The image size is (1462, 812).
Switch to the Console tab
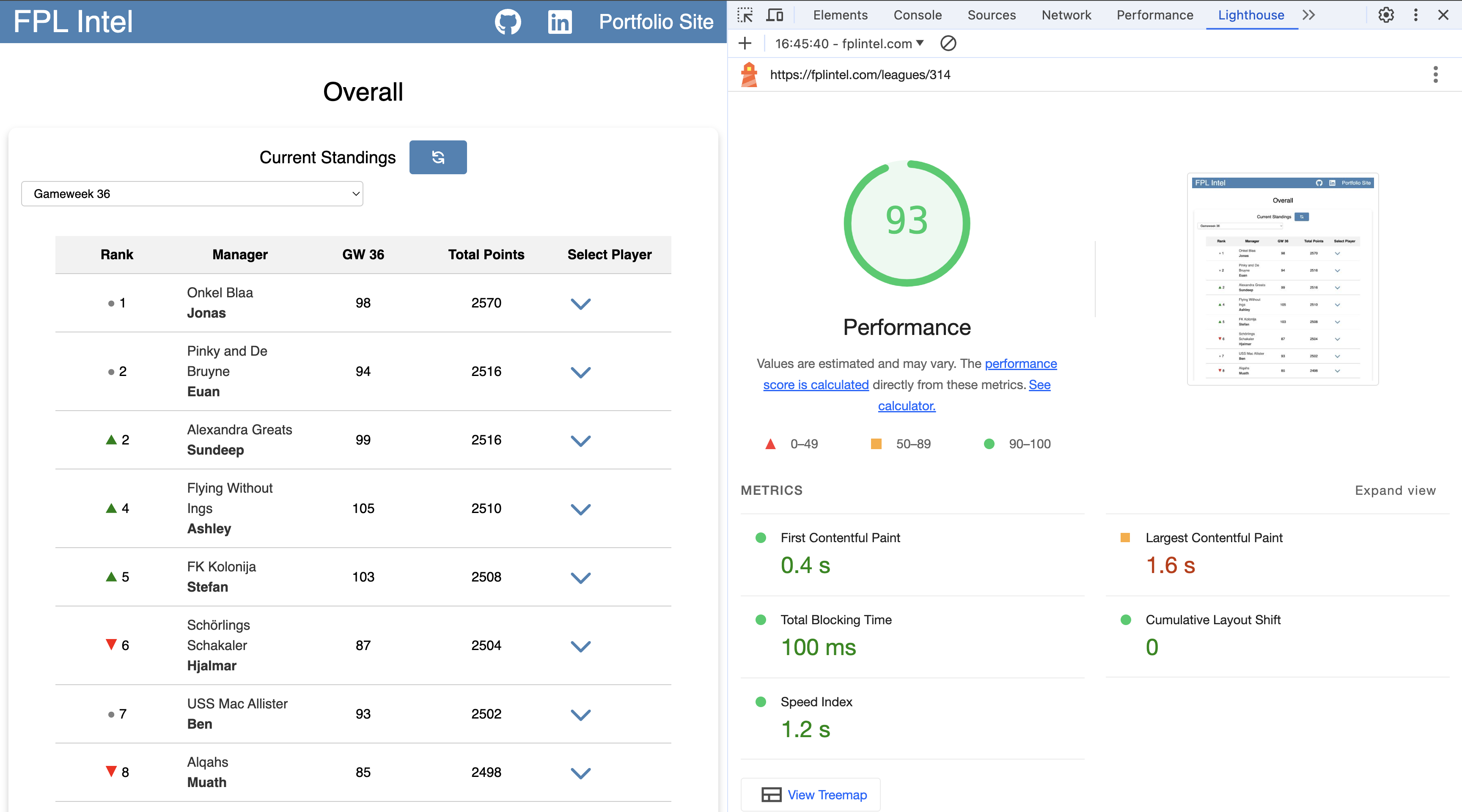pos(917,15)
